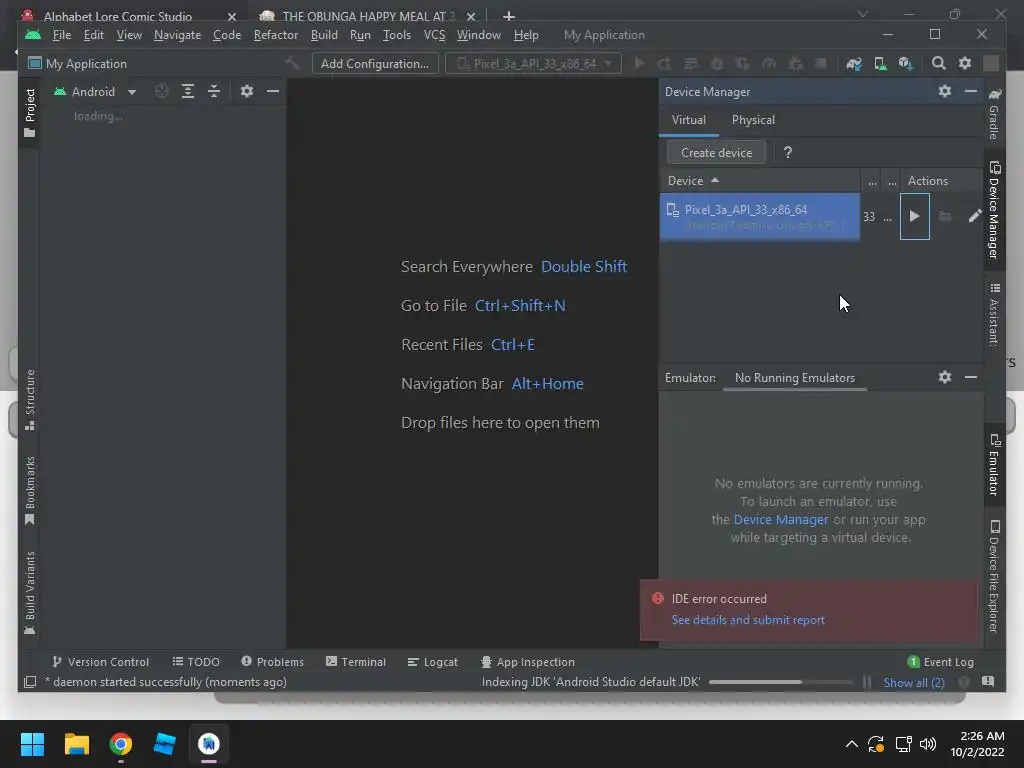Open the Structure side tab
The image size is (1024, 768).
tap(29, 400)
